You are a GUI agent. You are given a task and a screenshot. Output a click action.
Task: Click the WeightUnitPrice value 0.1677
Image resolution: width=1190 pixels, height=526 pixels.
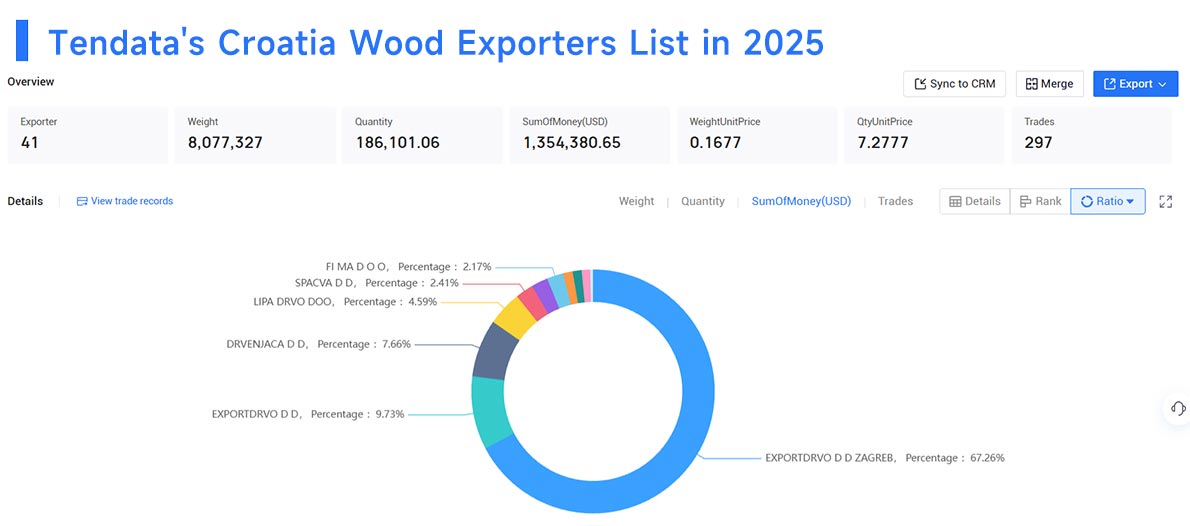click(x=716, y=143)
